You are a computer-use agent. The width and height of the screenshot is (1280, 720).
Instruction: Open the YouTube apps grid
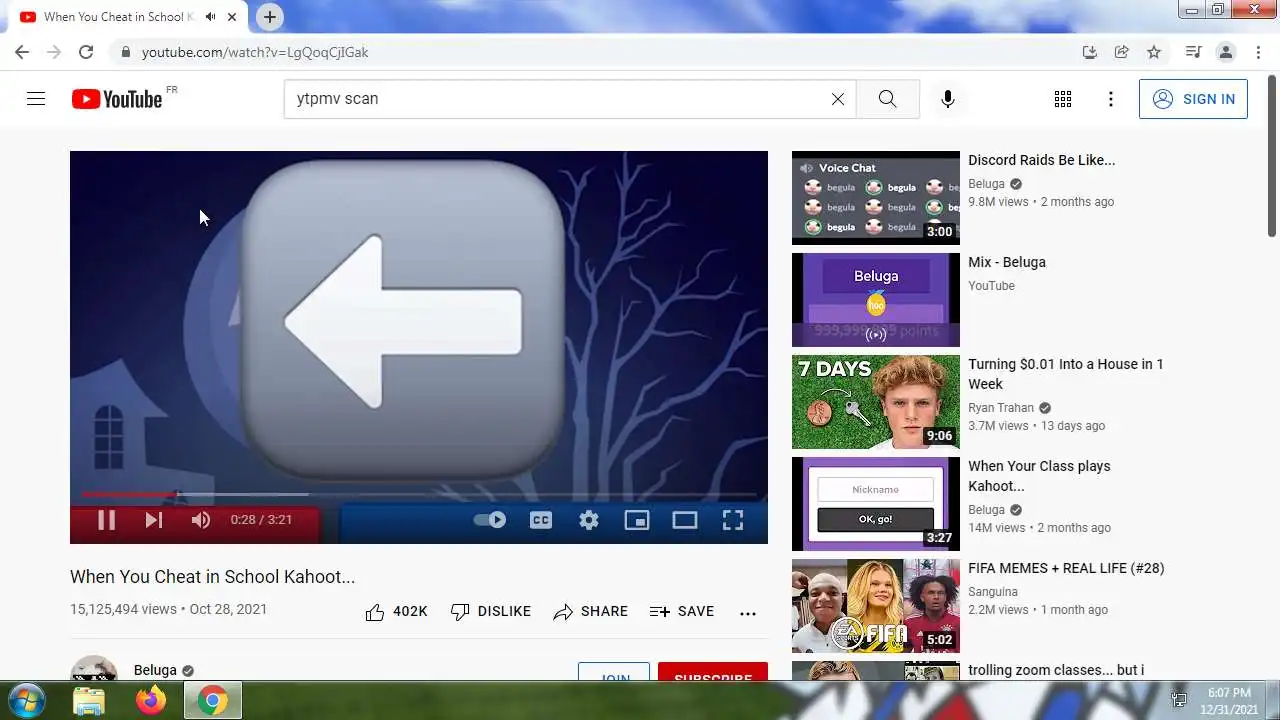1063,99
